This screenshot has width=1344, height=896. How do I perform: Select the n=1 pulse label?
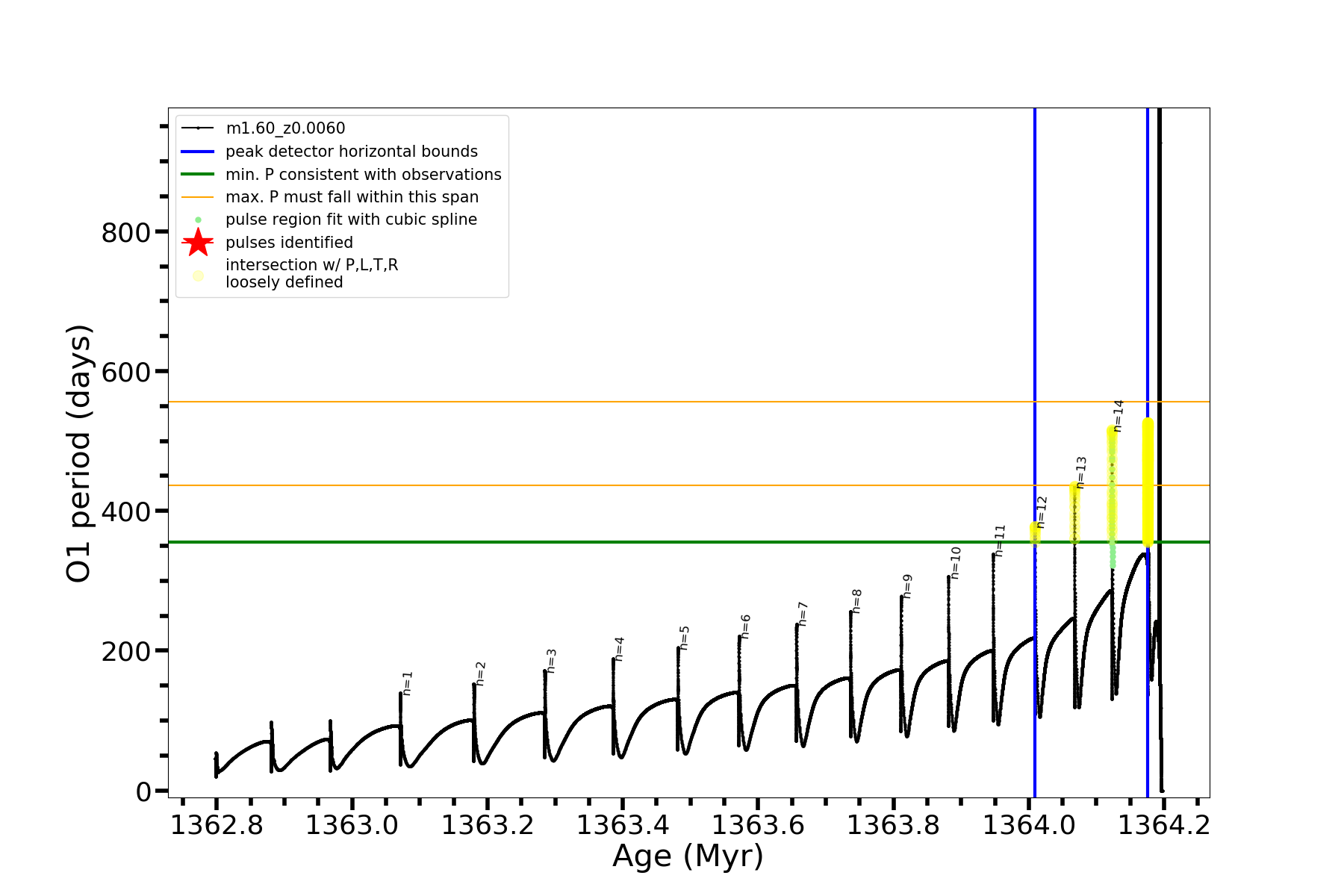pyautogui.click(x=407, y=683)
